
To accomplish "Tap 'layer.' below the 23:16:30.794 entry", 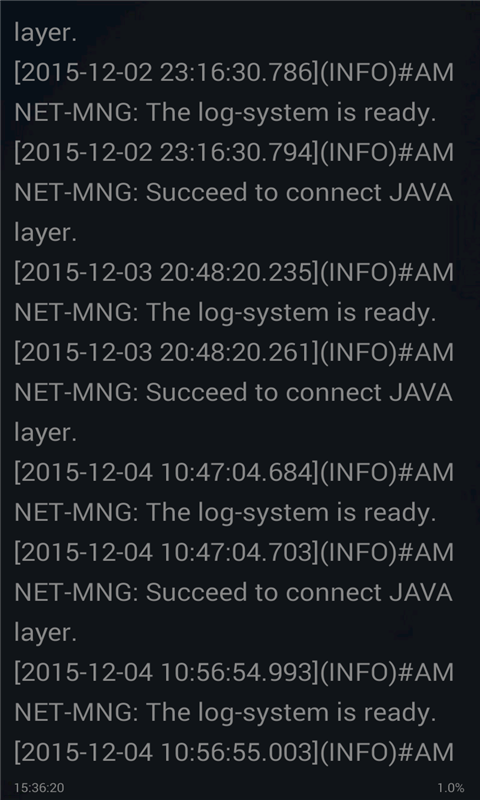I will coord(45,233).
